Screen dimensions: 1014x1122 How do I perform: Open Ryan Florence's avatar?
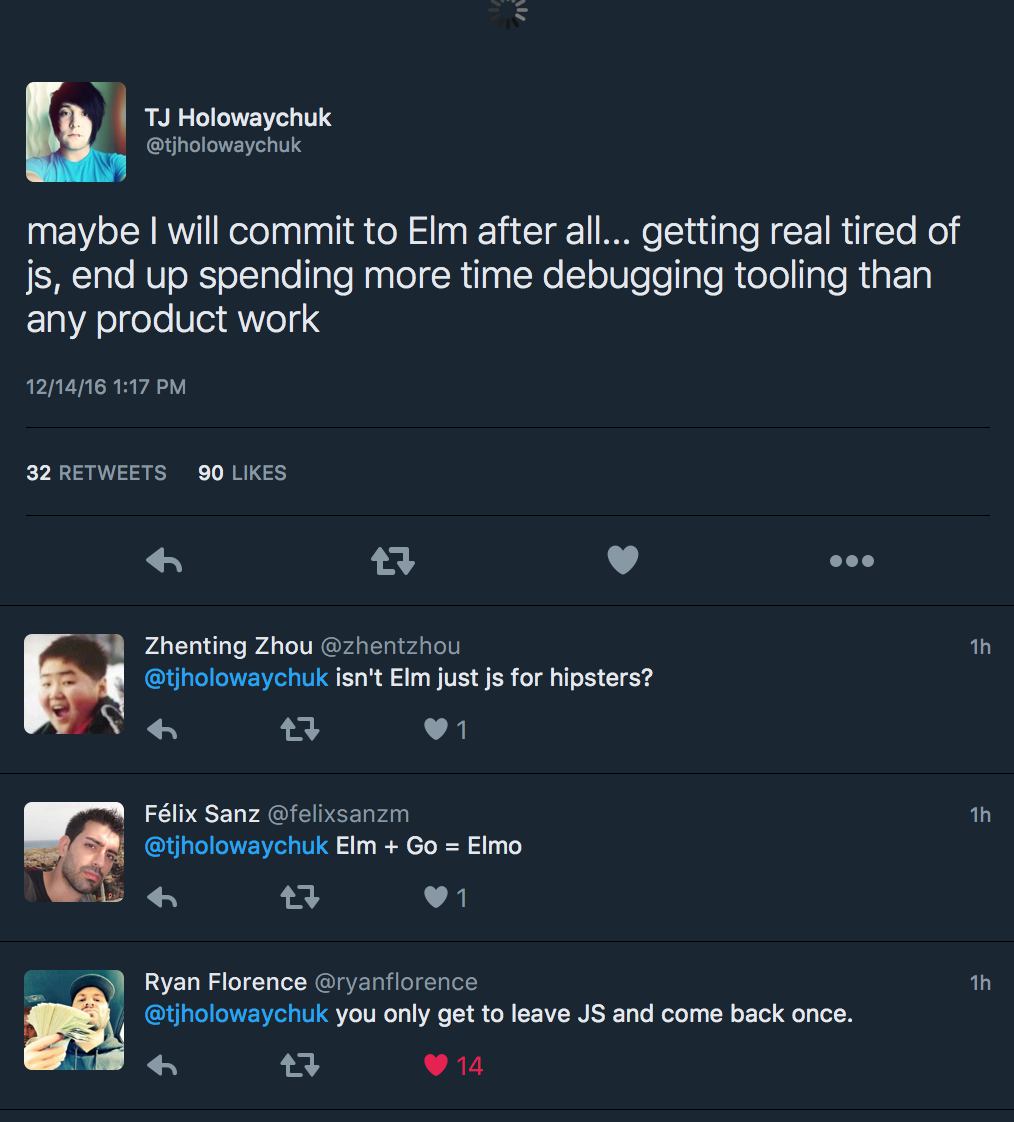point(74,1020)
